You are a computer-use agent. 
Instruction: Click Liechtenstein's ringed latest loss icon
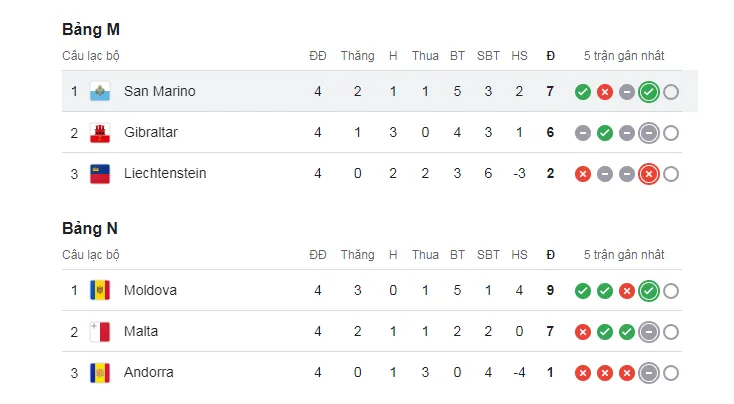coord(648,174)
